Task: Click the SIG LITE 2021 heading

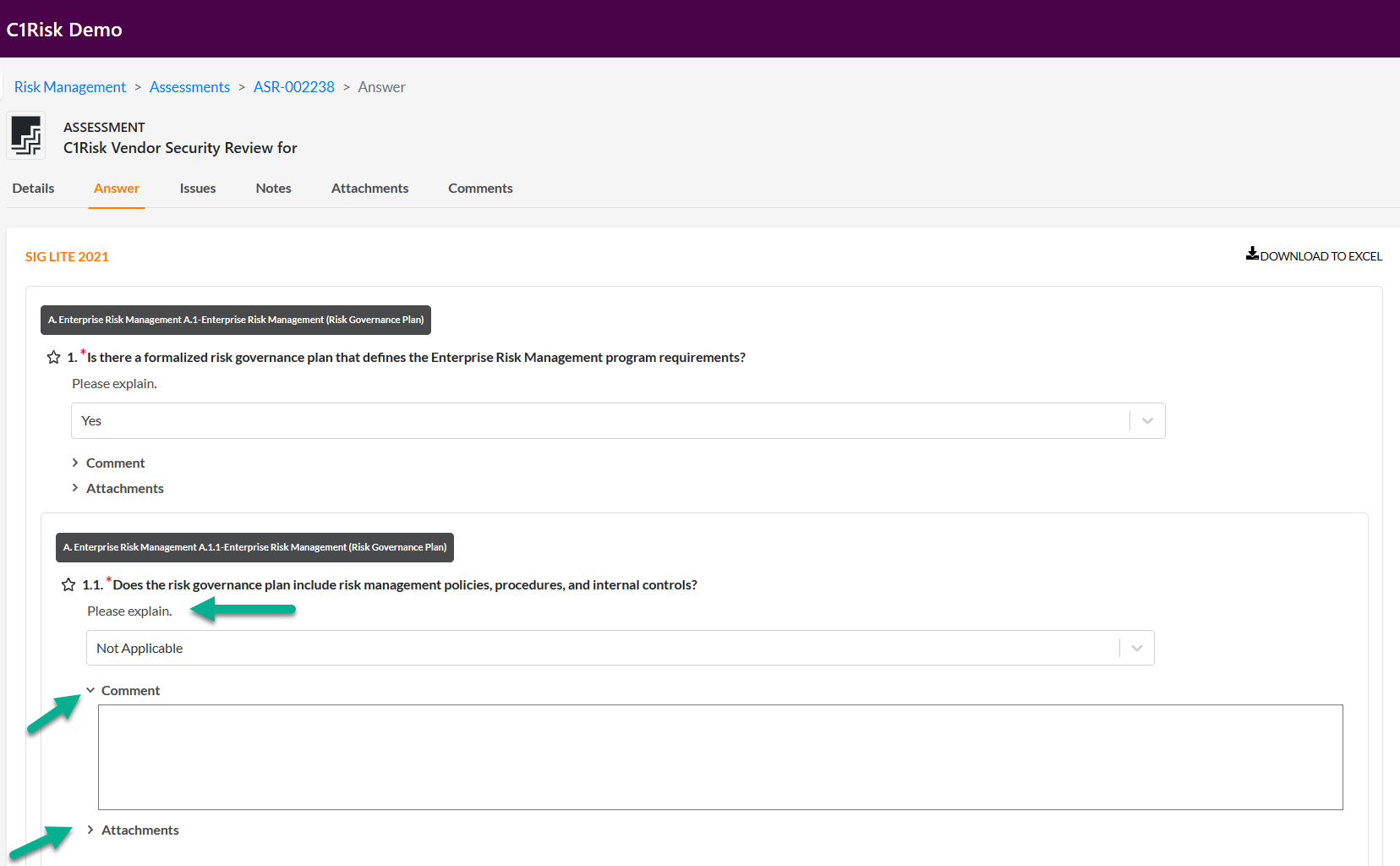Action: tap(67, 257)
